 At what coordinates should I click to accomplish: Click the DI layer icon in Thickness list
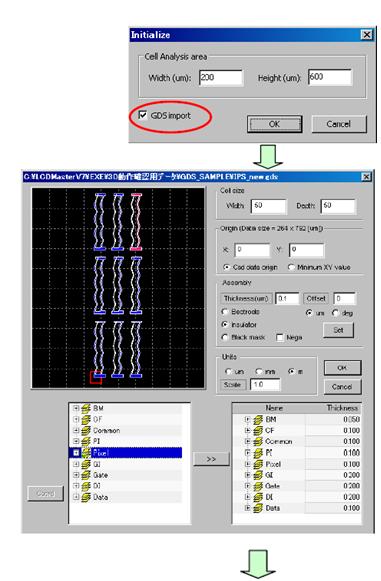258,497
